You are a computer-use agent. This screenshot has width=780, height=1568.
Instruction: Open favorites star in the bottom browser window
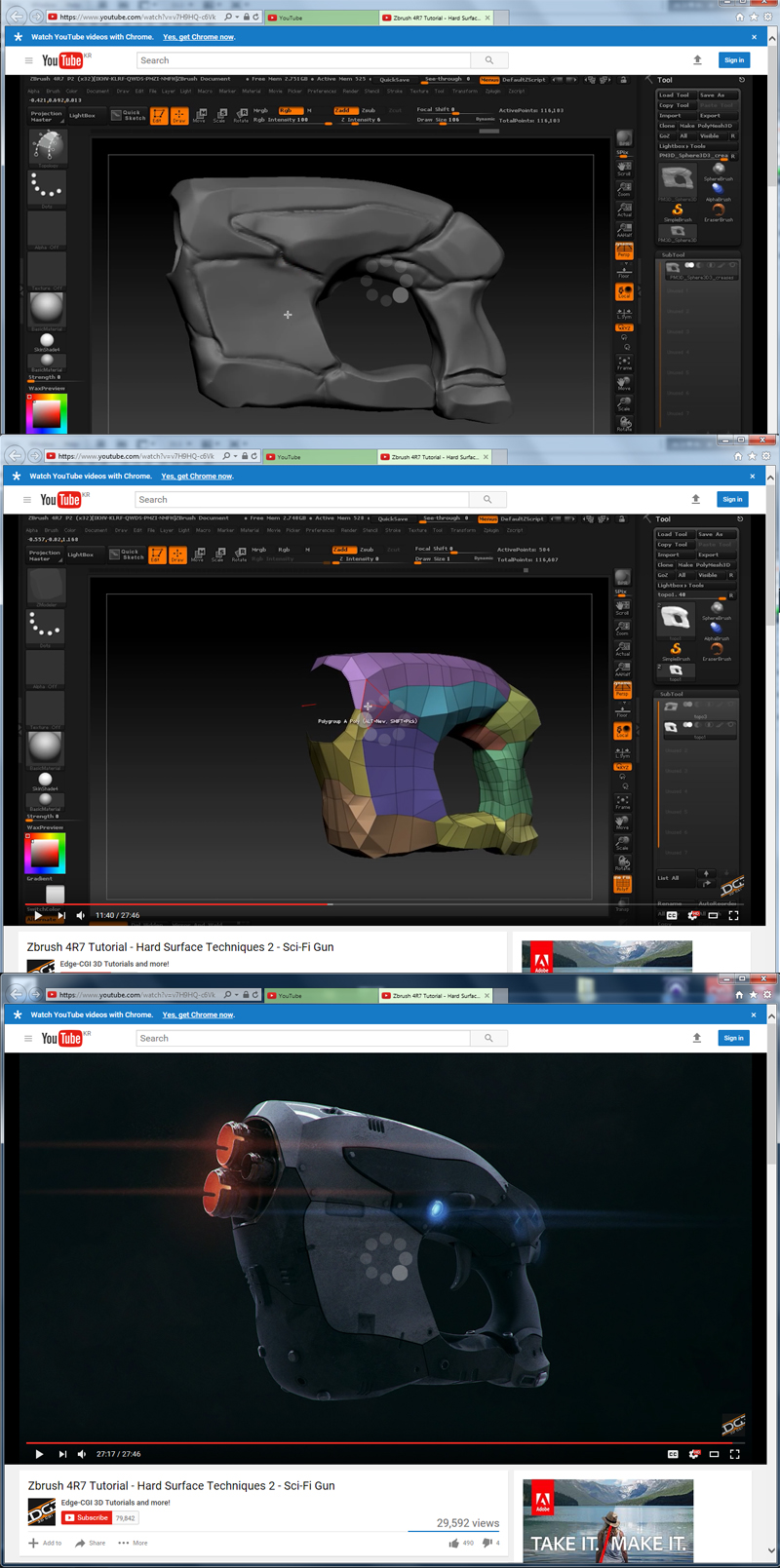(x=754, y=995)
